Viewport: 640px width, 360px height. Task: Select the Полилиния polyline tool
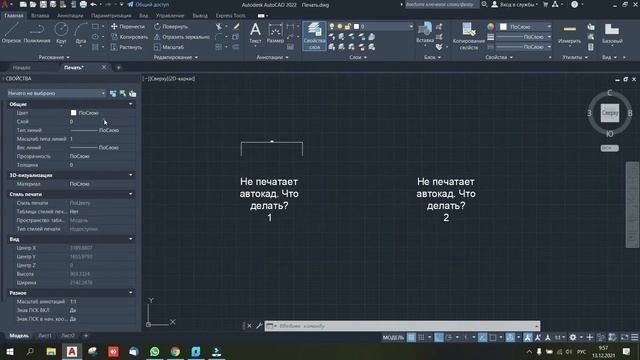tap(37, 33)
